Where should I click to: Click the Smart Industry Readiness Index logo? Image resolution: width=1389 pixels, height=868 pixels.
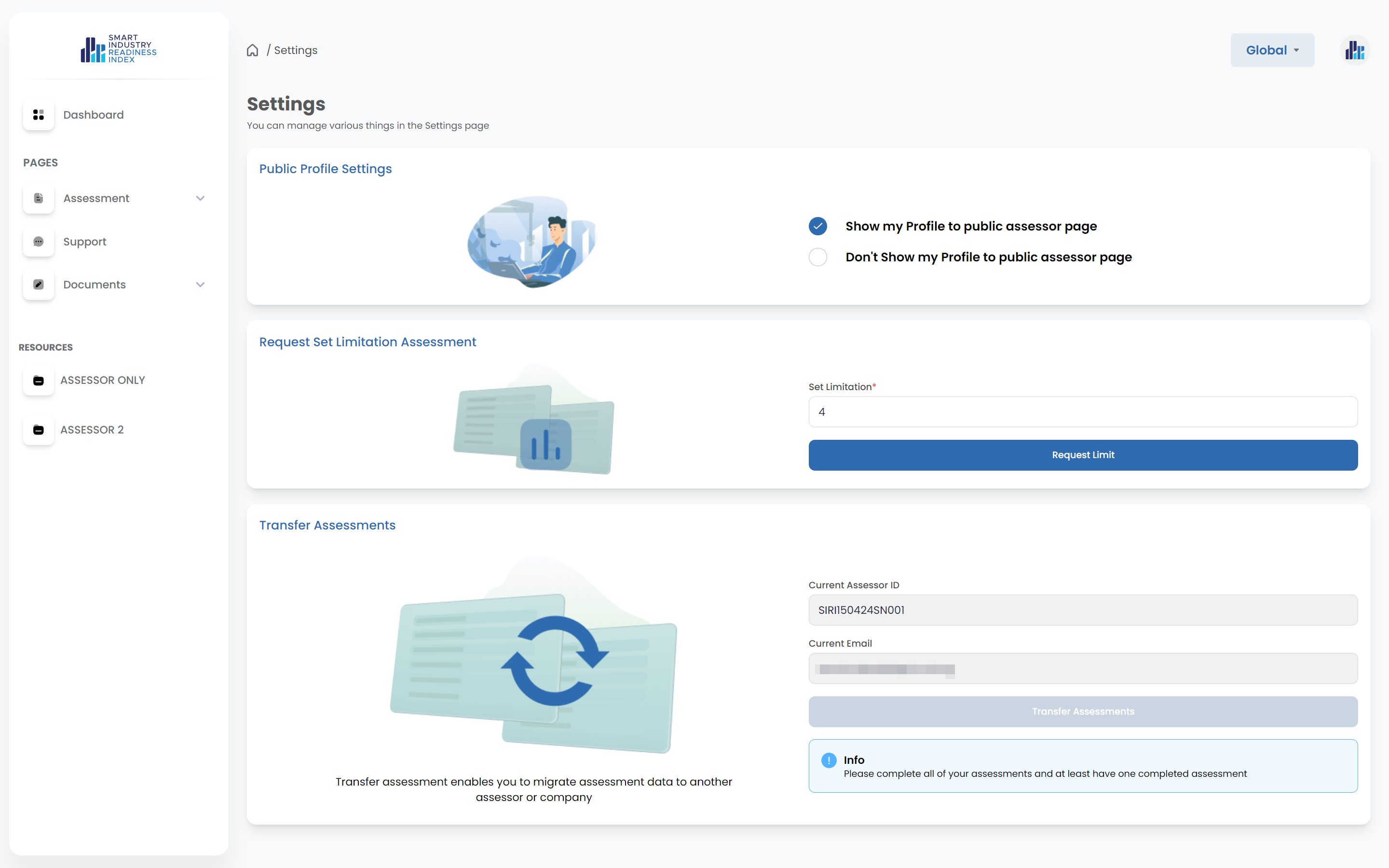pos(119,49)
